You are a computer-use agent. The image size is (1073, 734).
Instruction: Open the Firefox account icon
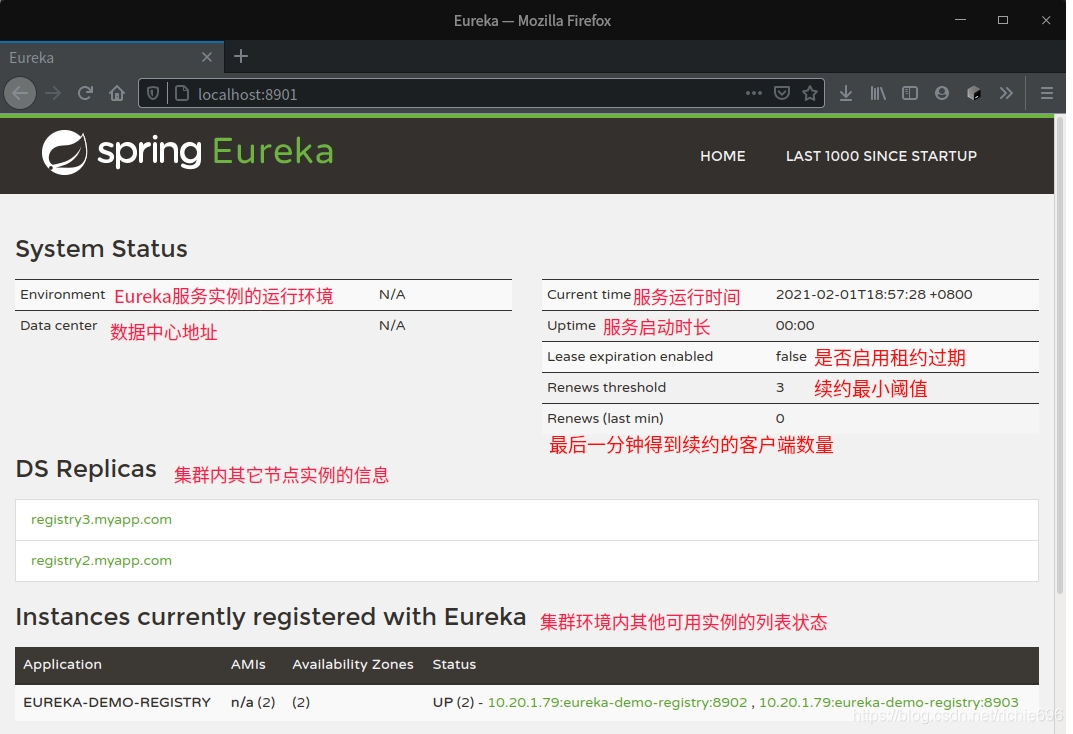pyautogui.click(x=942, y=93)
